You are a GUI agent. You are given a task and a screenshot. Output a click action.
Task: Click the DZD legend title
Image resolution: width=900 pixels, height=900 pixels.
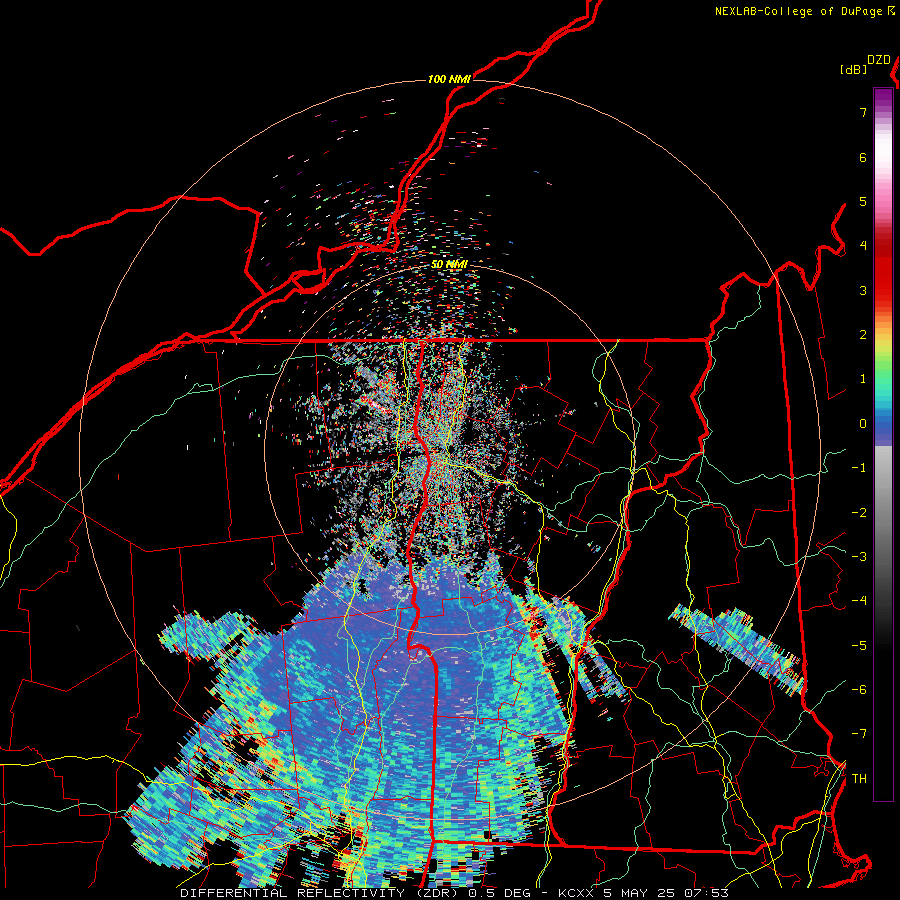coord(879,60)
